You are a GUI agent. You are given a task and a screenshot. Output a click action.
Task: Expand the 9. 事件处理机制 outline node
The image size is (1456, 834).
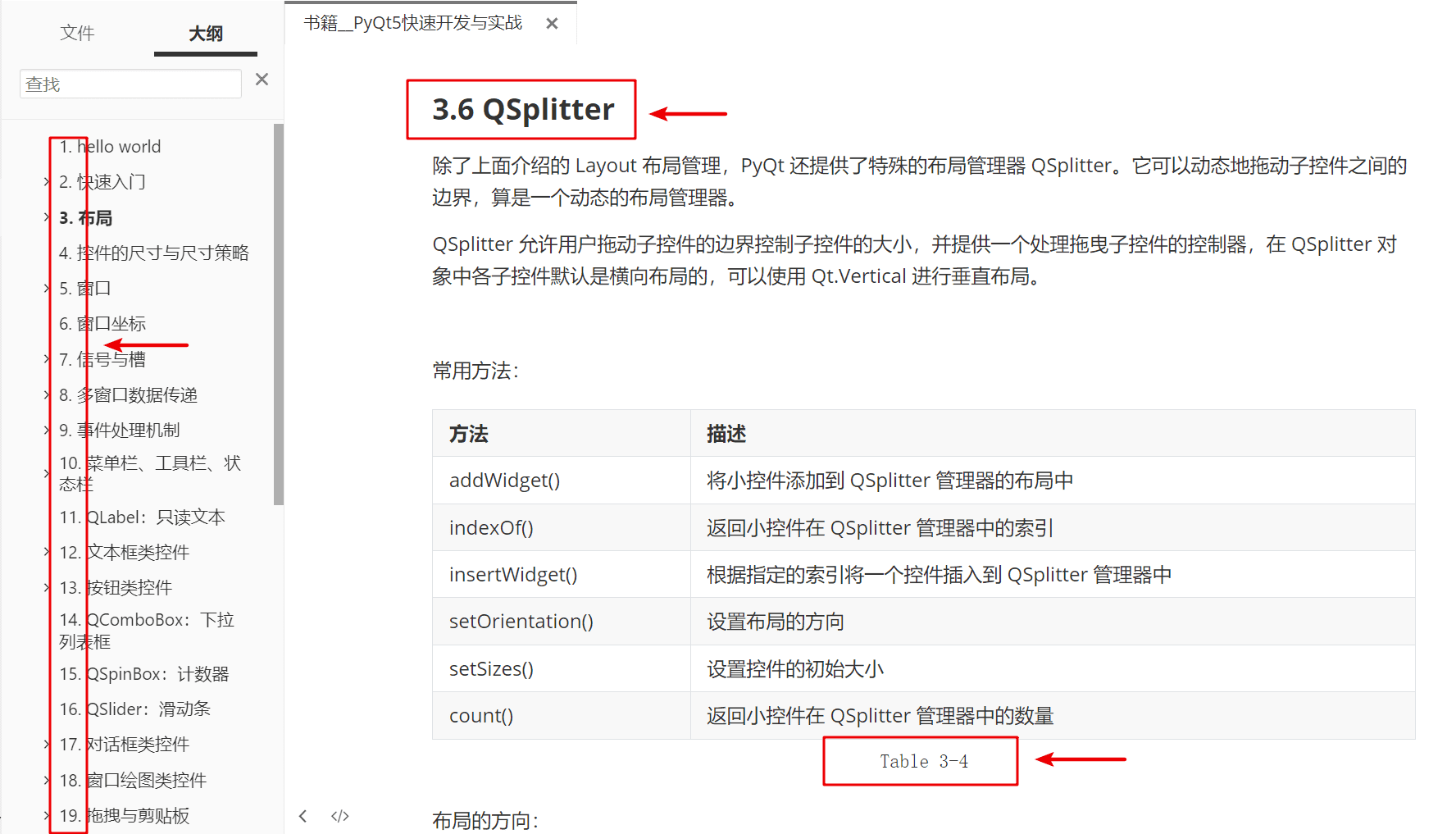(x=47, y=430)
